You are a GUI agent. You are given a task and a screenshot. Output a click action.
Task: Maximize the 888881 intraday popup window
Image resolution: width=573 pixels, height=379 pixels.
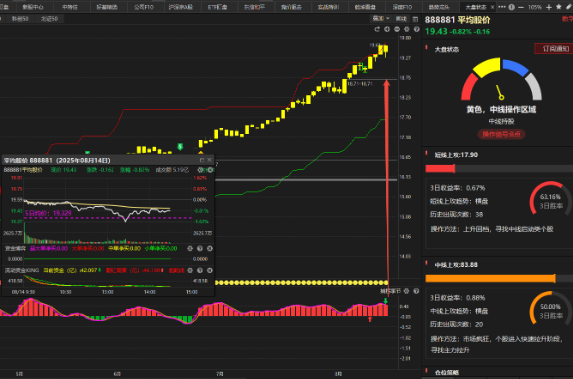(x=202, y=160)
